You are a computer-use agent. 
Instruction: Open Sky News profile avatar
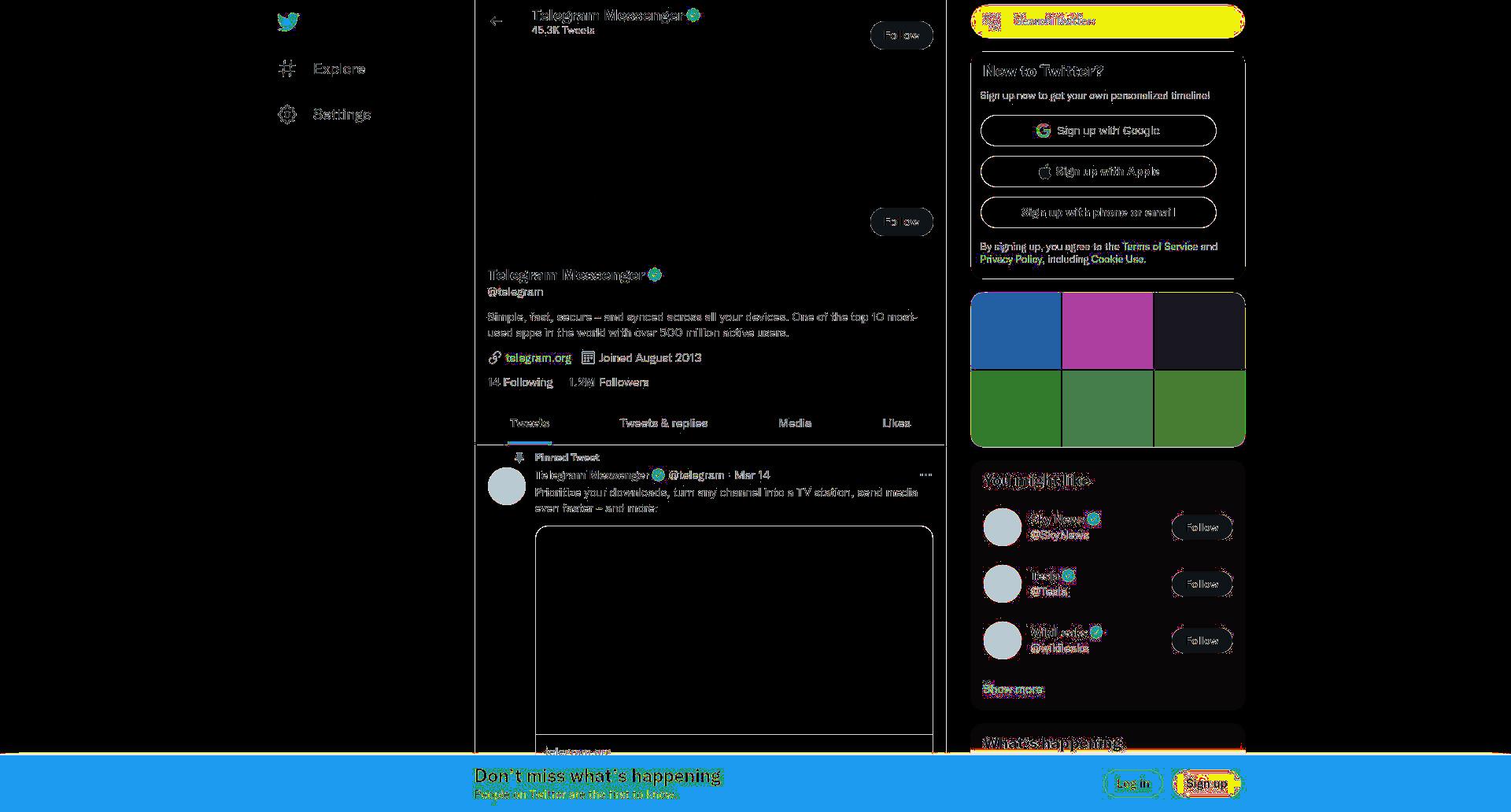(x=1003, y=527)
